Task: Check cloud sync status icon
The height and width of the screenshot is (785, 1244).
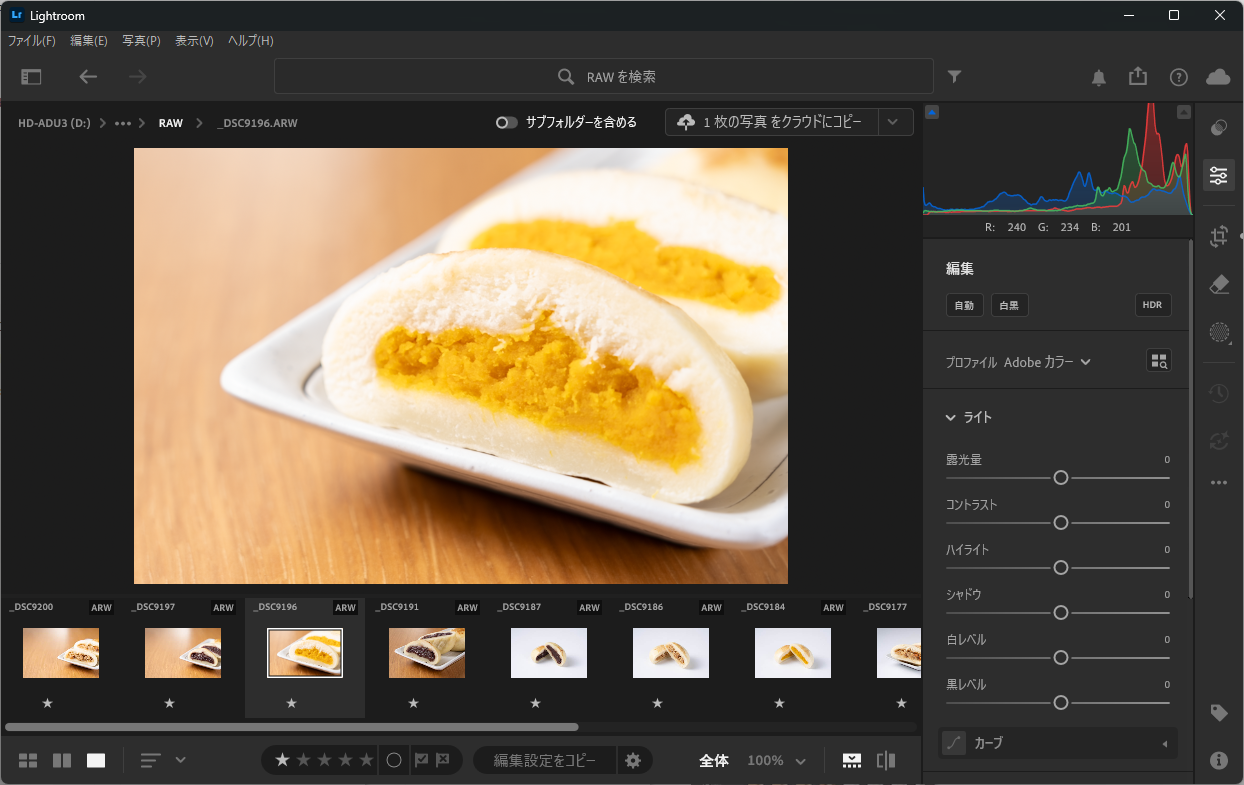Action: (x=1218, y=77)
